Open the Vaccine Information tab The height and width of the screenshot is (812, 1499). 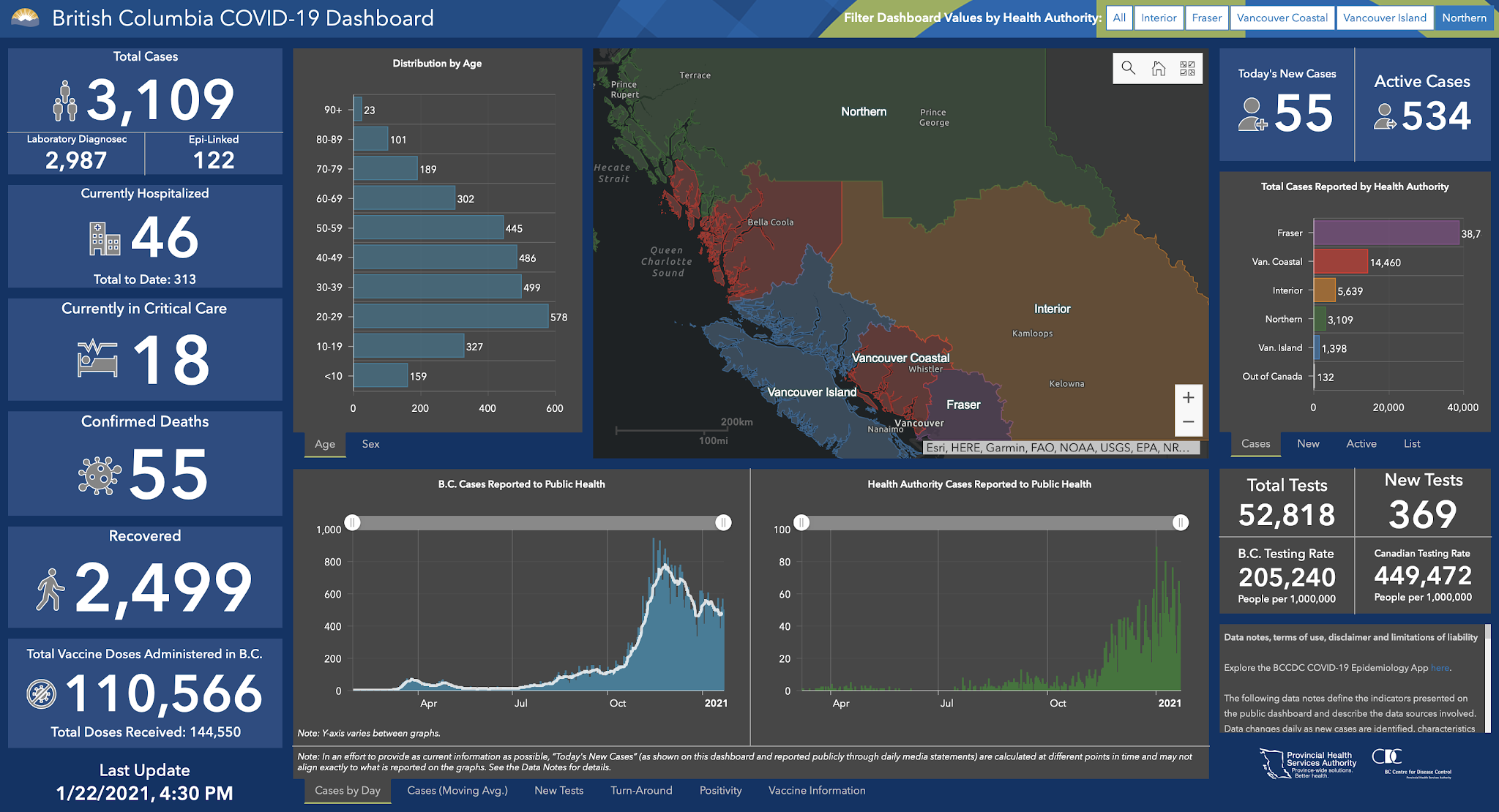tap(816, 791)
